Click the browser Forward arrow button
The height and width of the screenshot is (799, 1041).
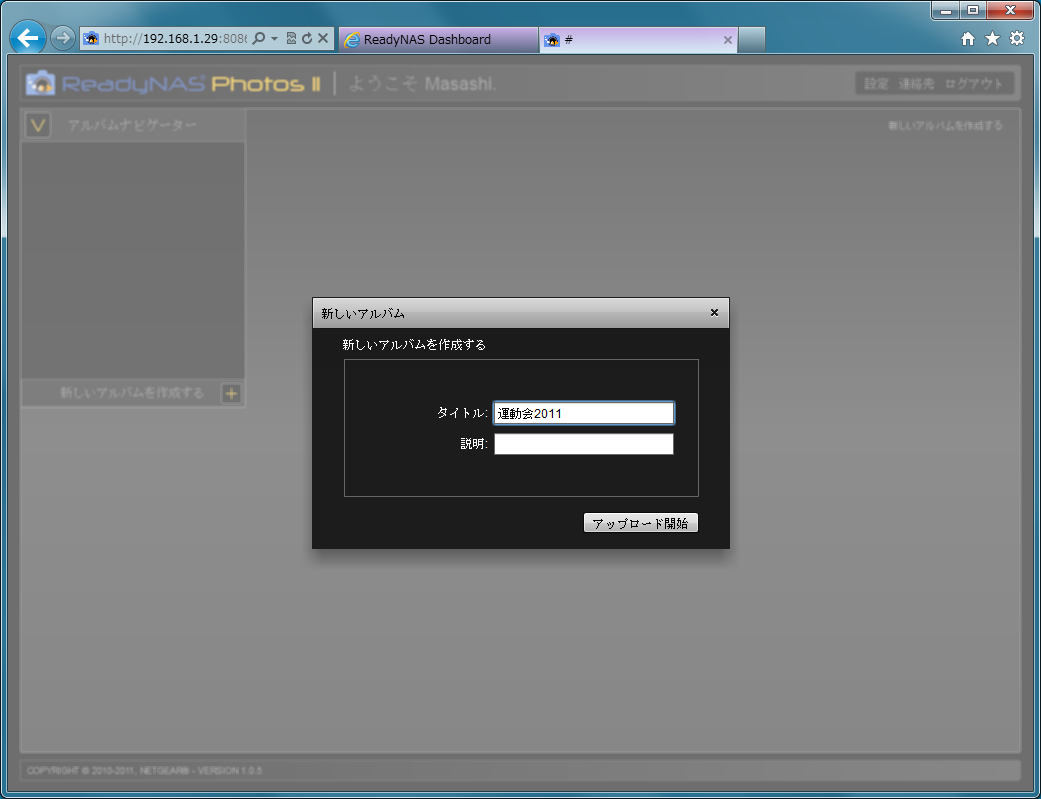[62, 39]
